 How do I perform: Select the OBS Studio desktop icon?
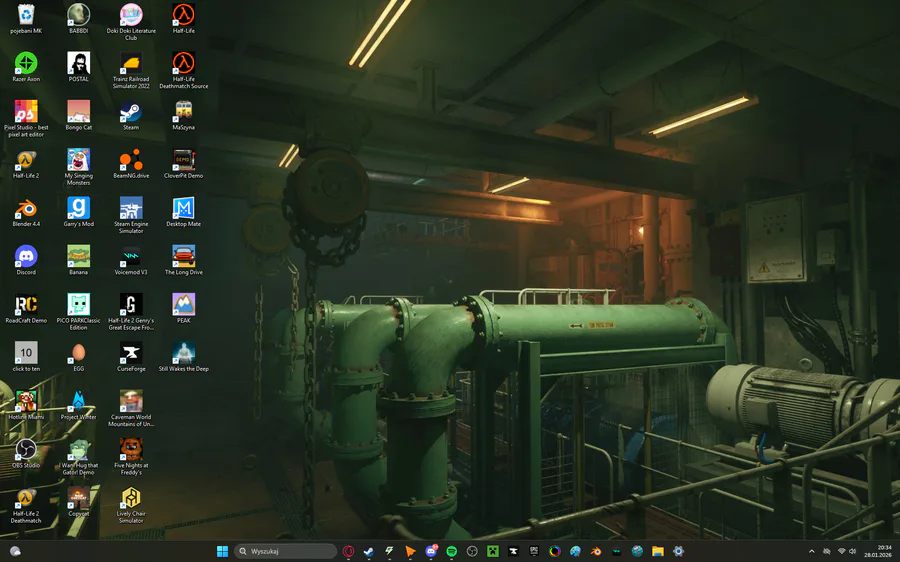[26, 453]
